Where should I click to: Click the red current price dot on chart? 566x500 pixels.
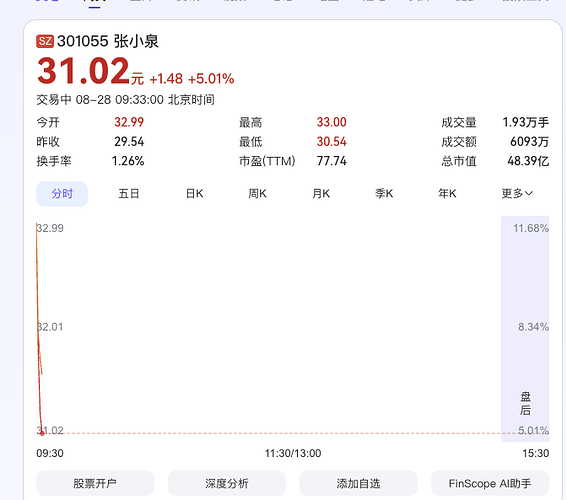click(x=42, y=433)
